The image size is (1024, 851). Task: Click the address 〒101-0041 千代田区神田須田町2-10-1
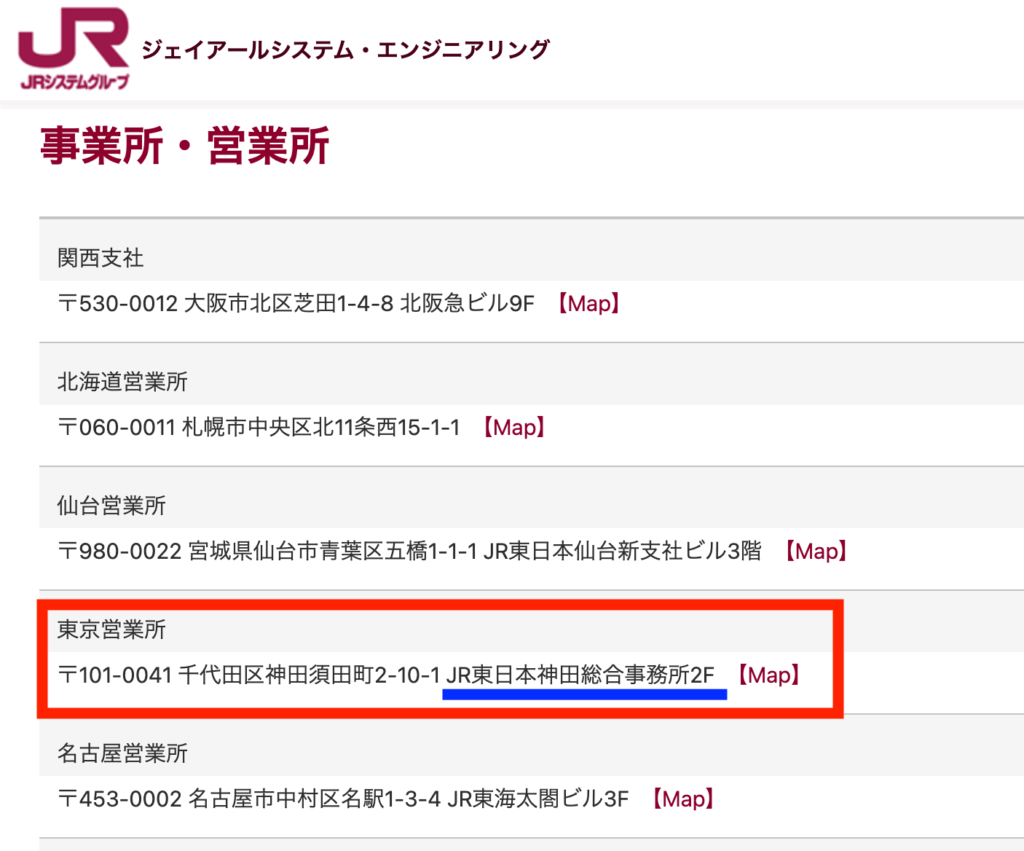pyautogui.click(x=249, y=675)
